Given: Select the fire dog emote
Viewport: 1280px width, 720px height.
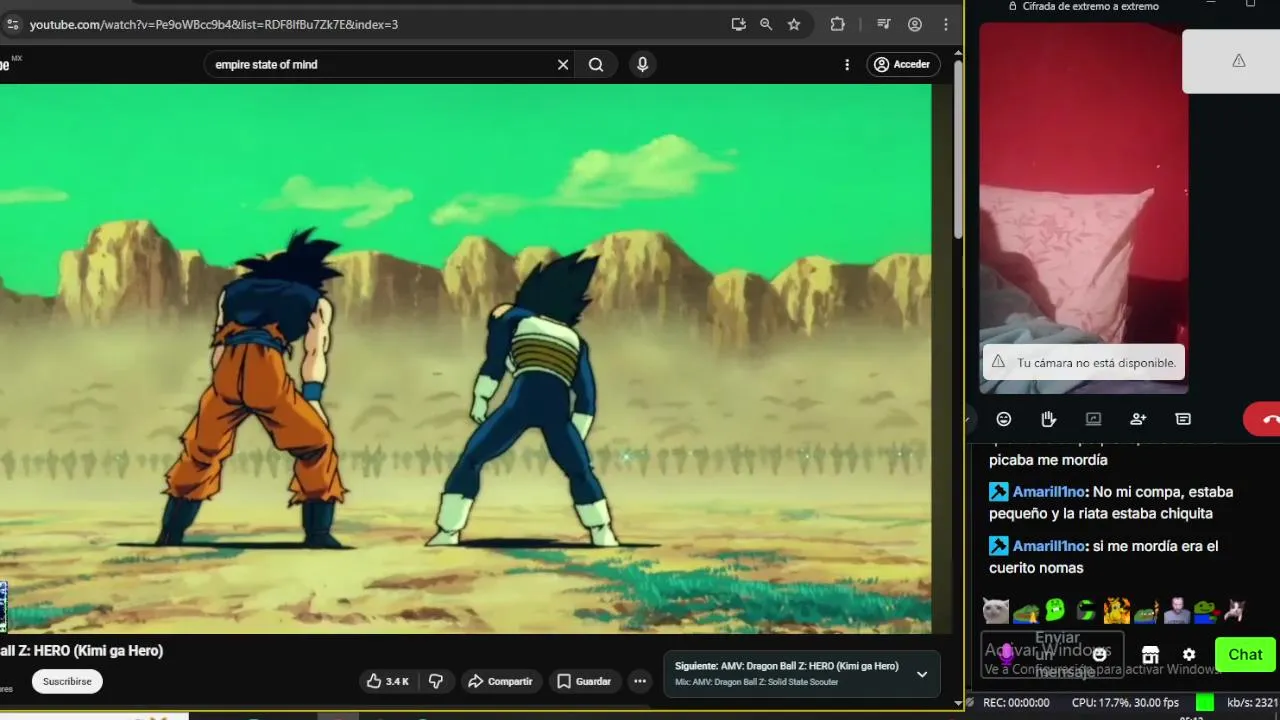Looking at the screenshot, I should point(1116,610).
